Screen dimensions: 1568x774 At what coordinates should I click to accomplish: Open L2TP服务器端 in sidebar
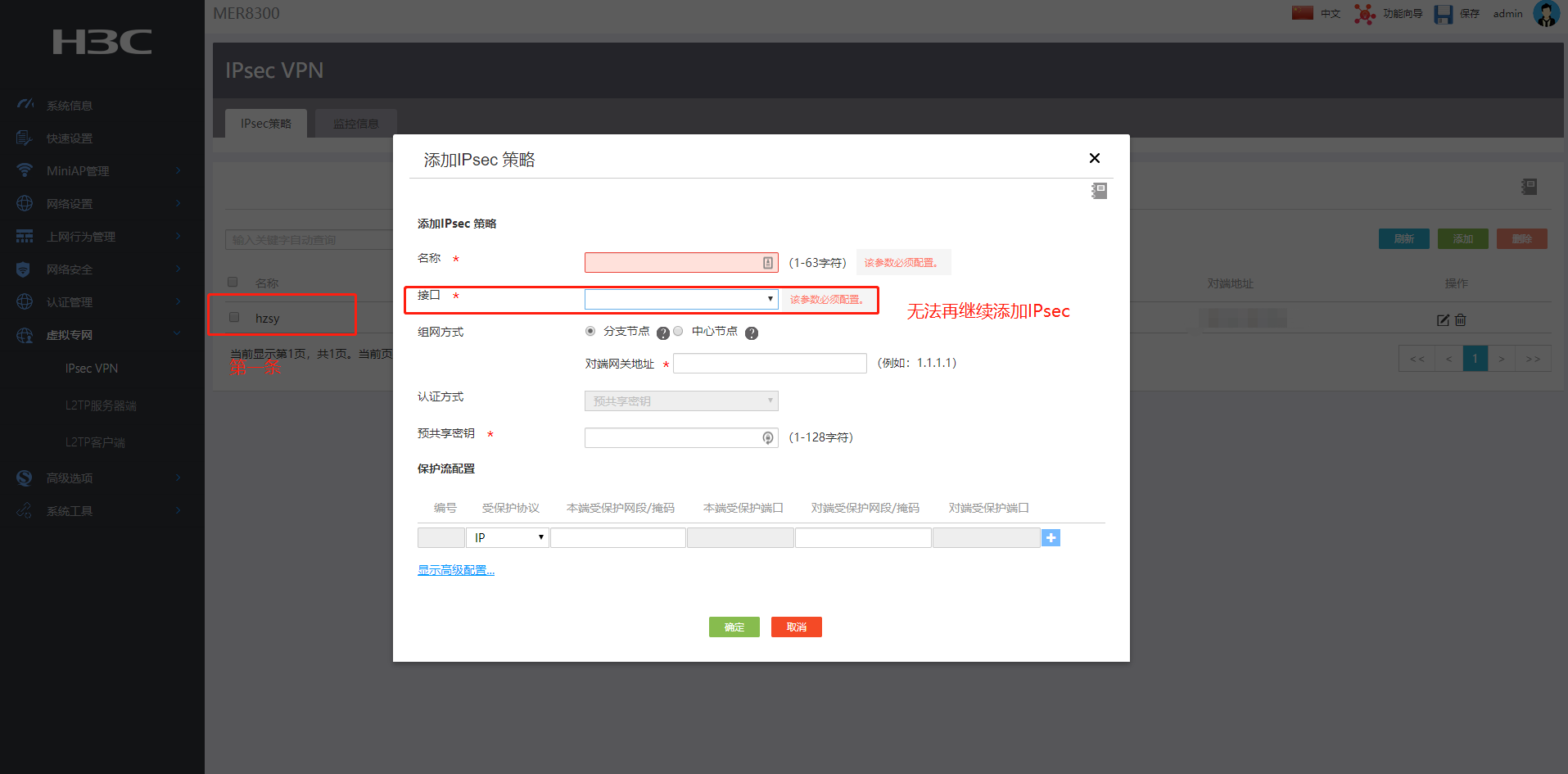tap(101, 405)
